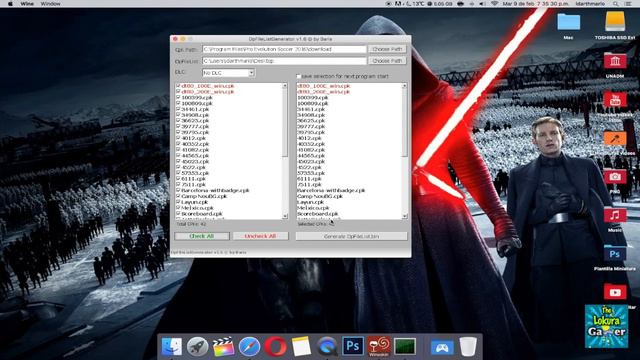Open the Apple menu
The image size is (640, 360).
[10, 4]
